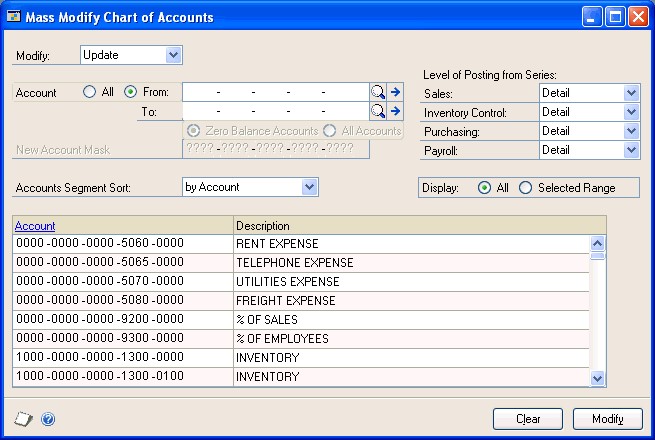Click the Modify button at bottom right
Viewport: 655px width, 440px height.
point(607,419)
